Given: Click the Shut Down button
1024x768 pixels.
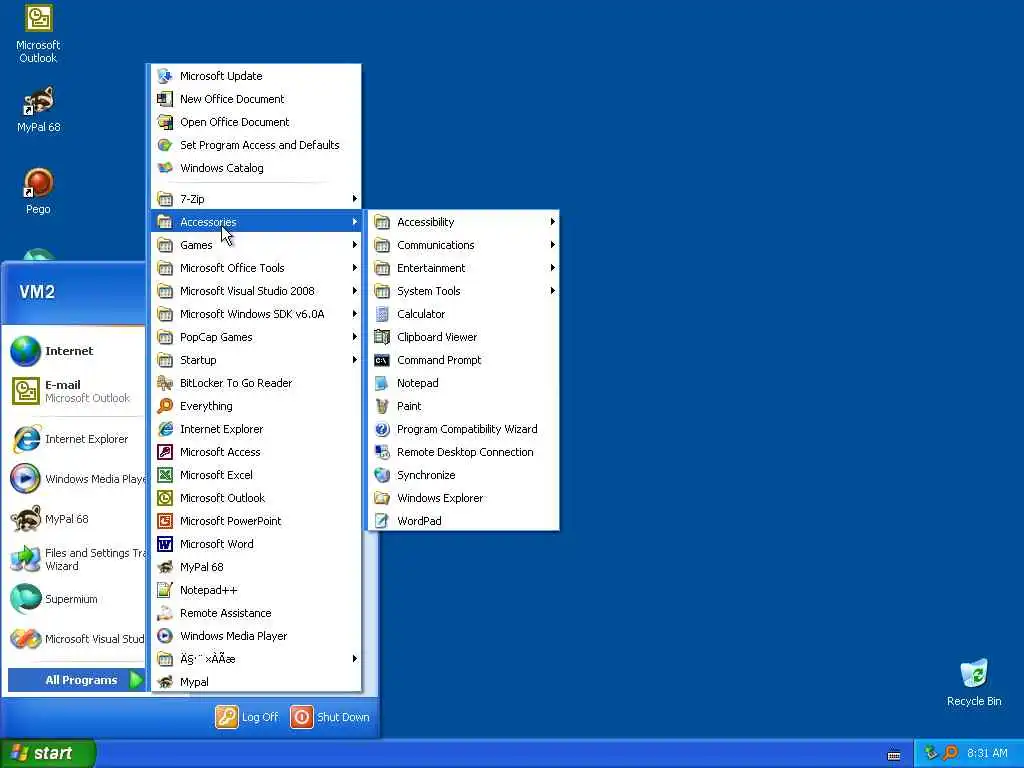Looking at the screenshot, I should coord(330,717).
